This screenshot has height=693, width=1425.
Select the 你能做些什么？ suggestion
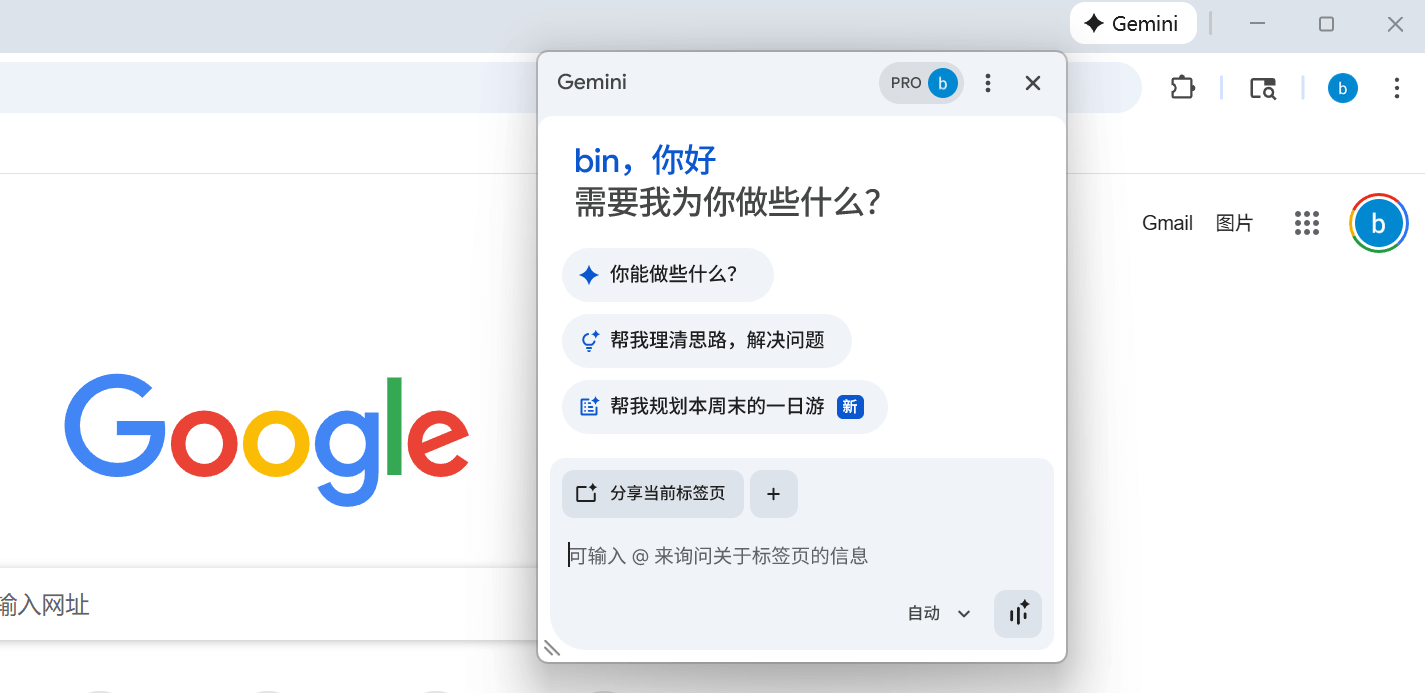pos(667,275)
